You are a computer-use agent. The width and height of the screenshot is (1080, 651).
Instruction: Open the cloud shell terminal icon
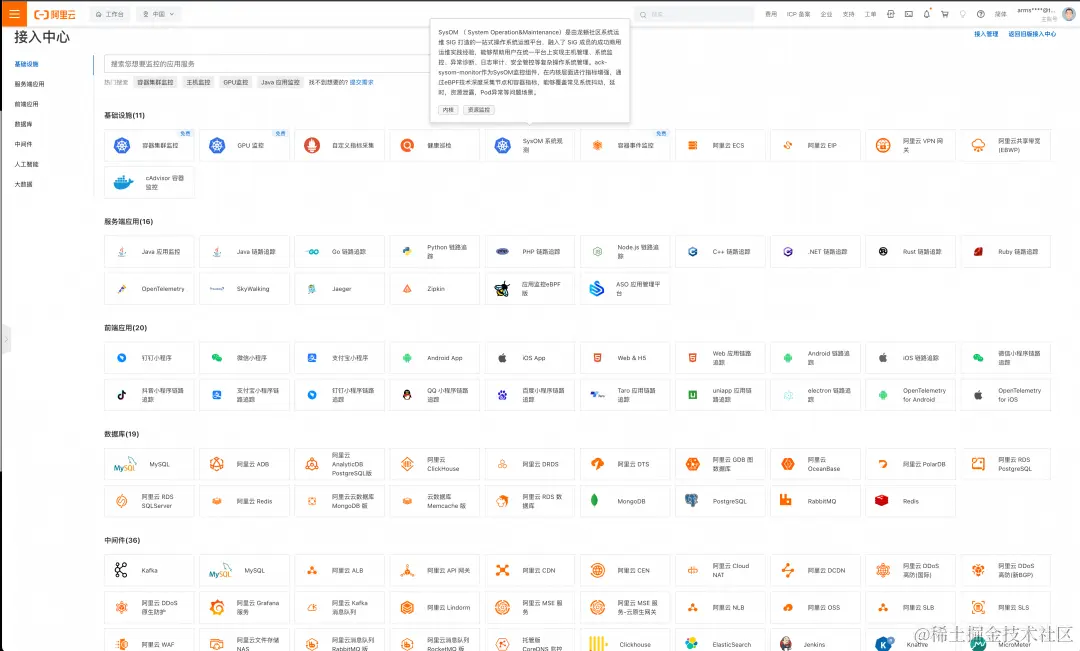pyautogui.click(x=908, y=14)
